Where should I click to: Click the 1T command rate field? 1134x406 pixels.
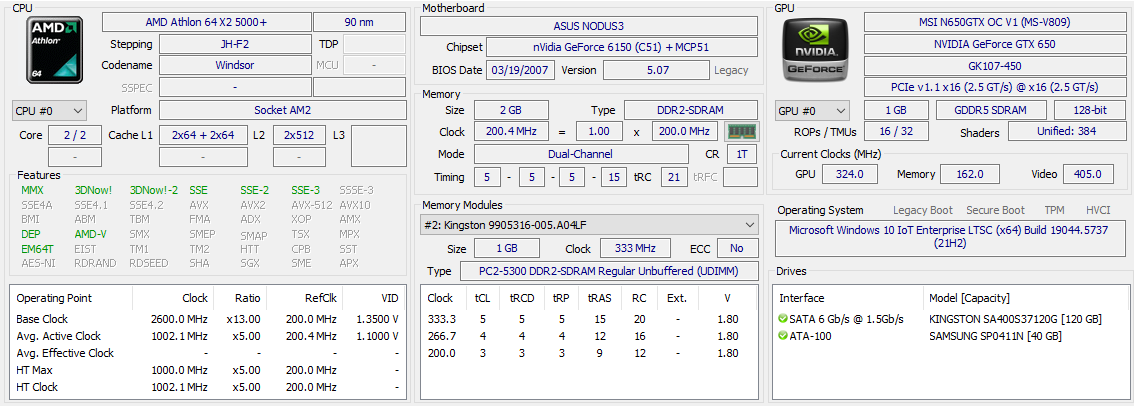742,154
